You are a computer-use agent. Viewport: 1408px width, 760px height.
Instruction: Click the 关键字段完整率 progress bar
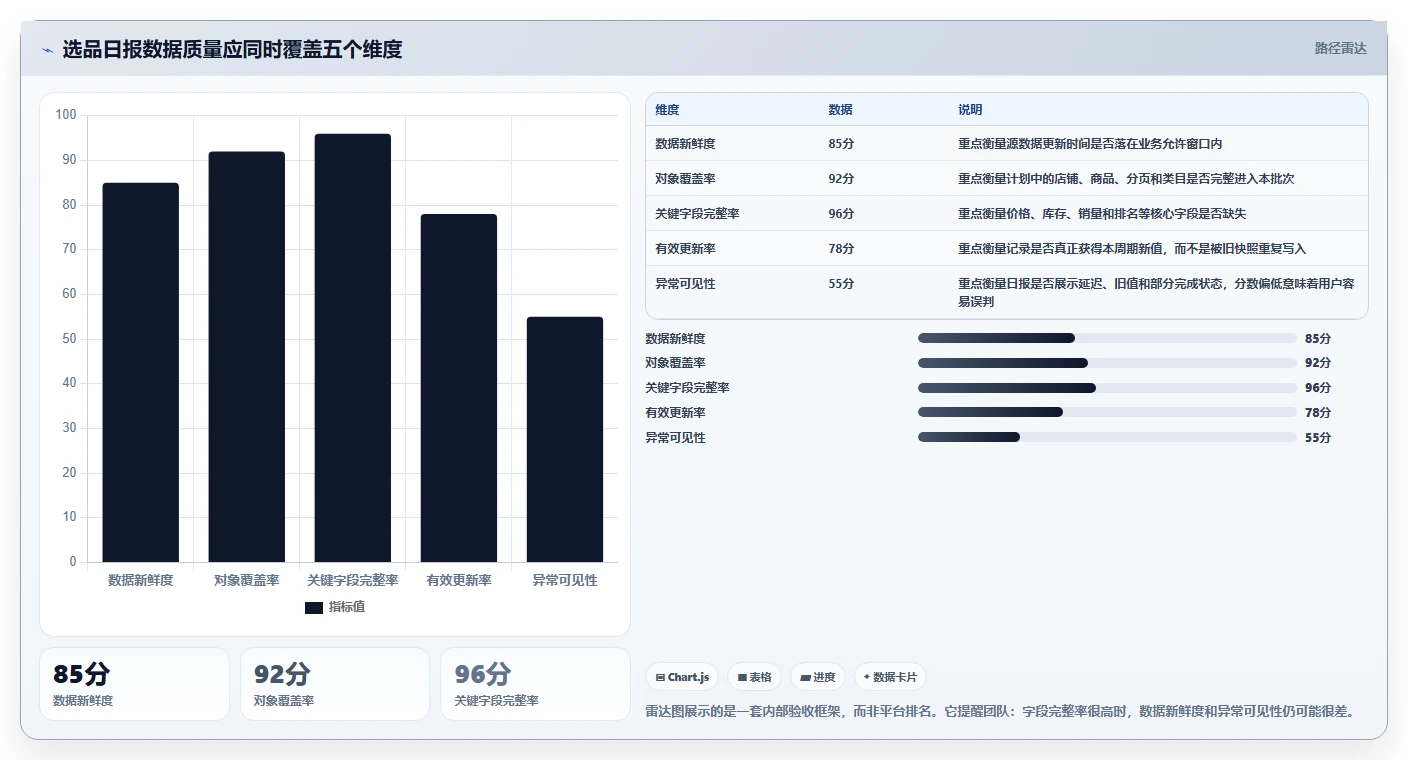coord(1107,388)
